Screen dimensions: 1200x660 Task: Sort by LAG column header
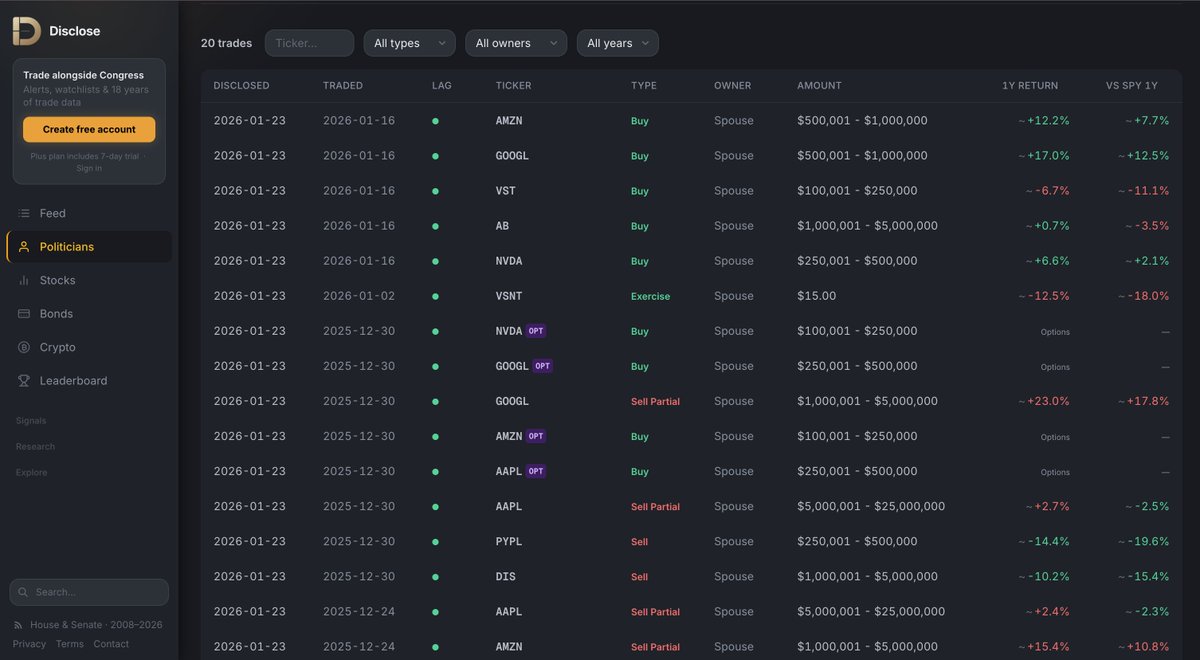point(442,86)
